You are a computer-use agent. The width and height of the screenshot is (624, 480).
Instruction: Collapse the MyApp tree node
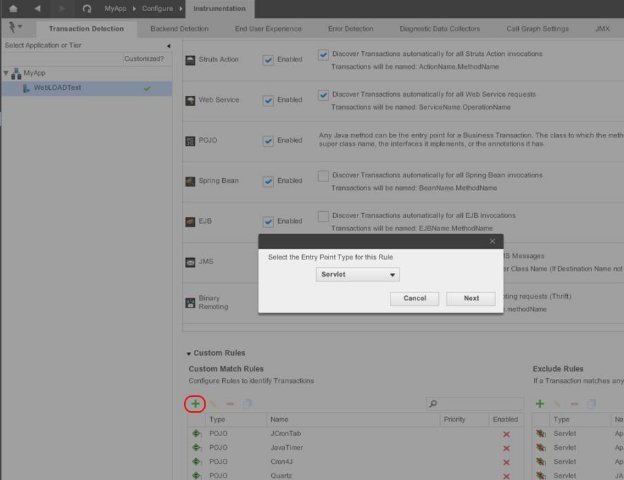5,74
